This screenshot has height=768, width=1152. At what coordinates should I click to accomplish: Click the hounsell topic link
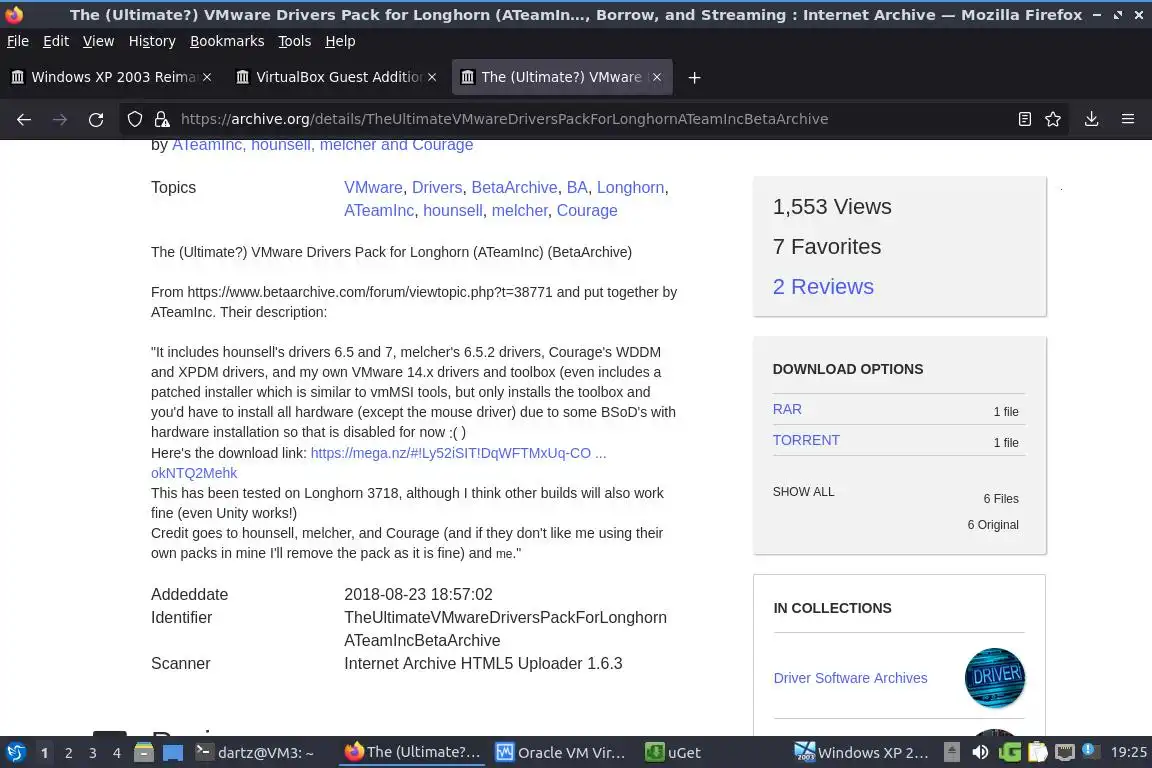[x=453, y=210]
